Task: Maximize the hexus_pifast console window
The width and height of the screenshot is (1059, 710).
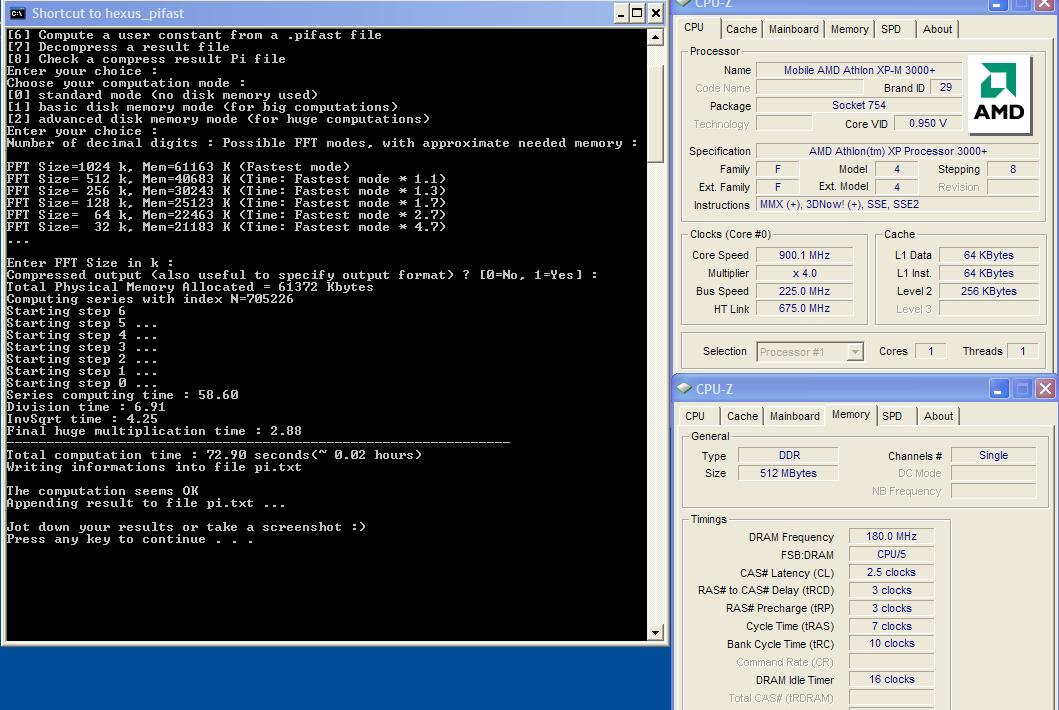Action: (637, 13)
